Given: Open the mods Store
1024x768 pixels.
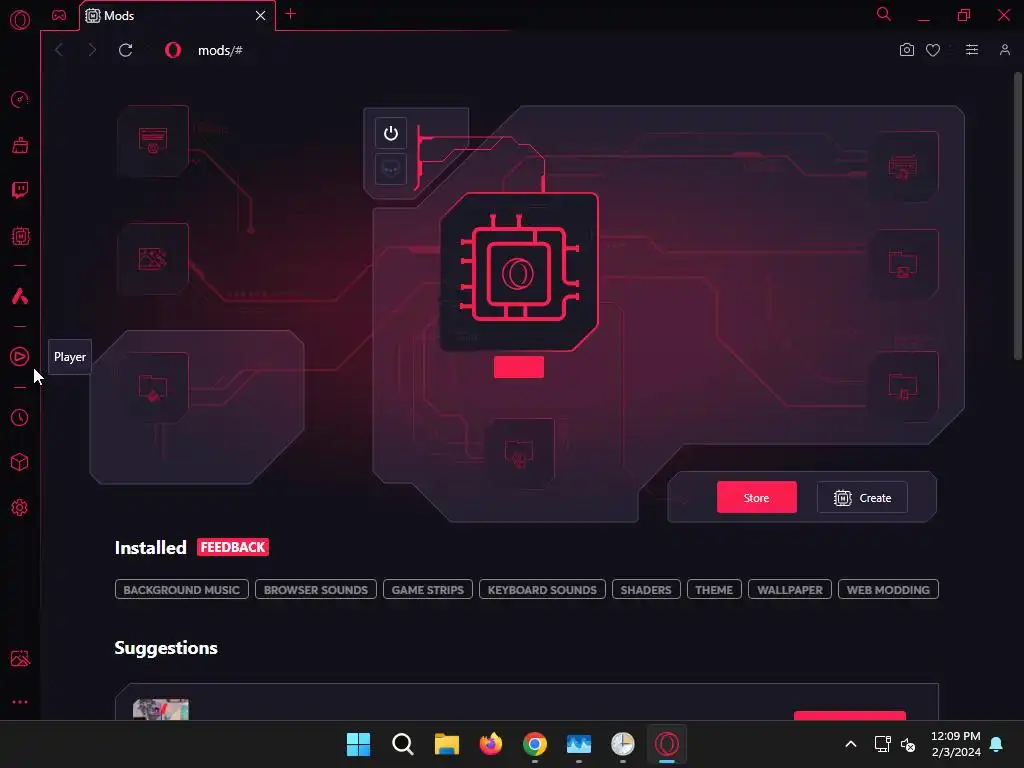Looking at the screenshot, I should pos(756,498).
